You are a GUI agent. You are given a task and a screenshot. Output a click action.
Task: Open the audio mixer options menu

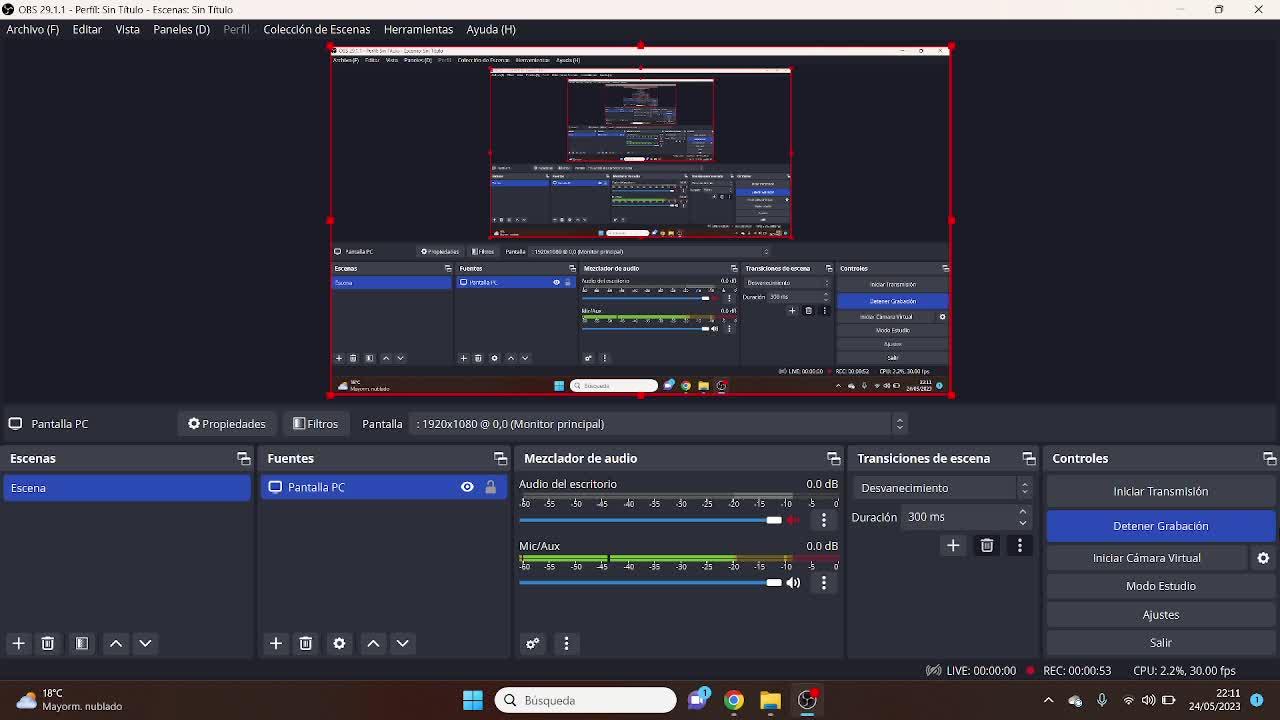(x=566, y=643)
